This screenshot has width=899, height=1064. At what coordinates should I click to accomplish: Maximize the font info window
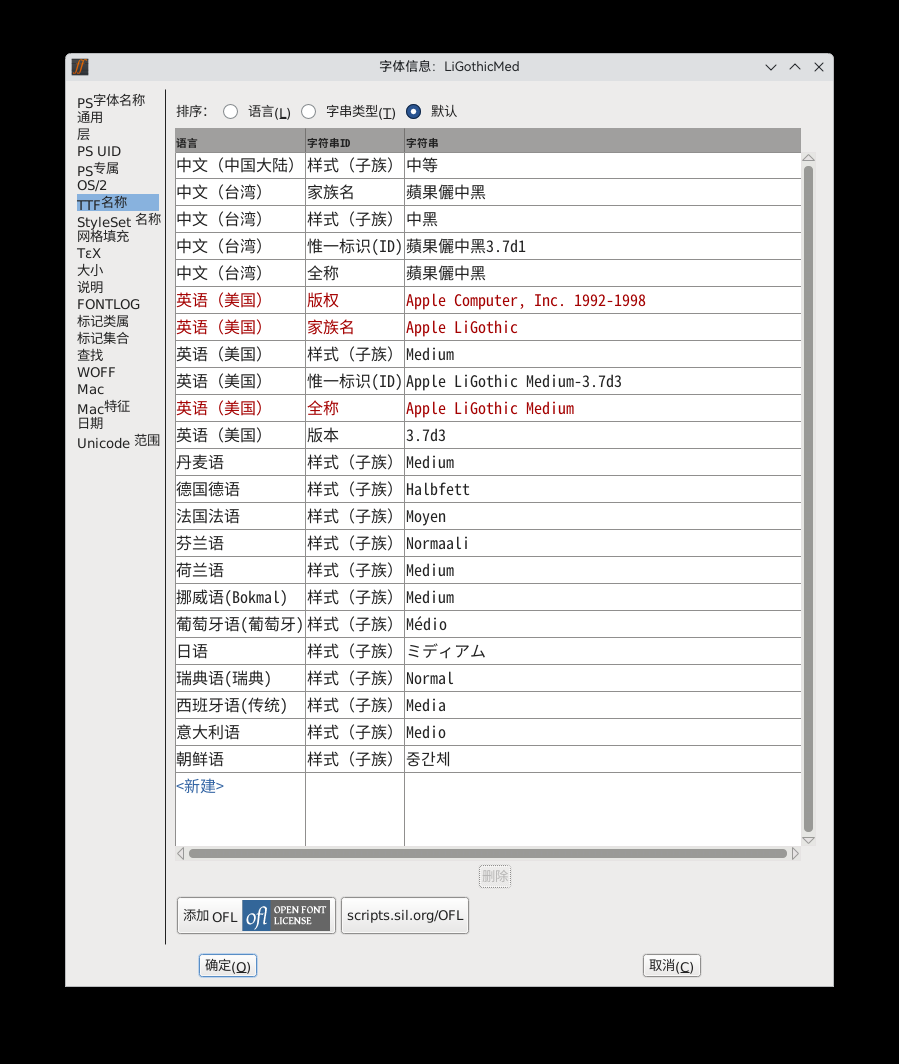[795, 67]
